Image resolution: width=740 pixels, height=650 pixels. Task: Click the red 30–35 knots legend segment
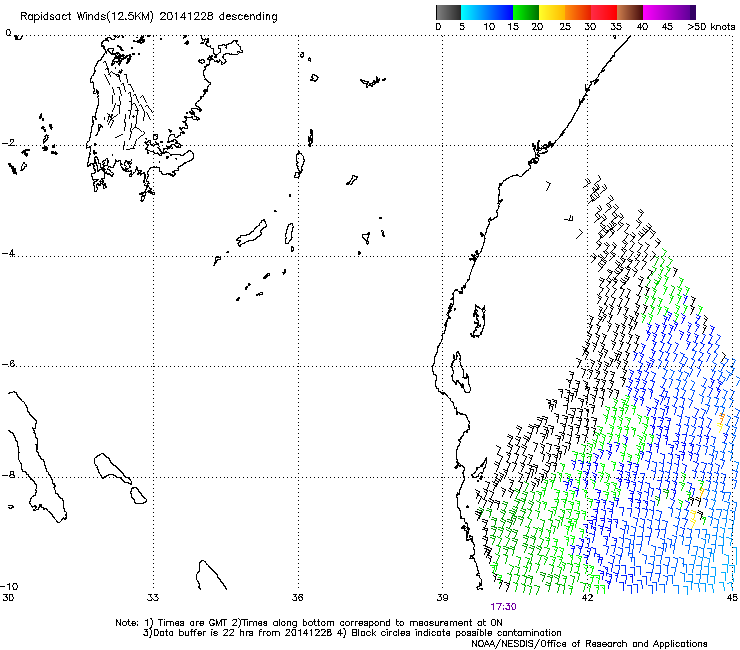[x=604, y=12]
